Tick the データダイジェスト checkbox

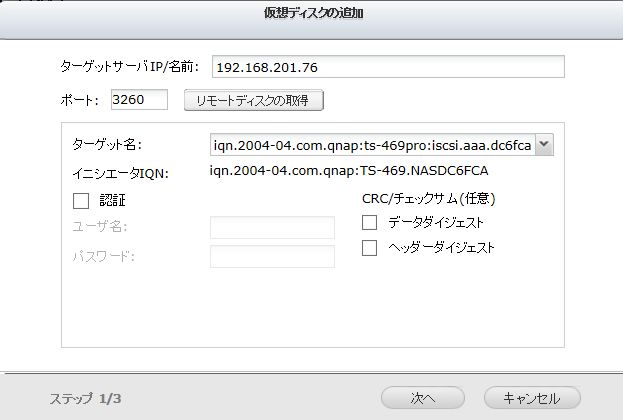[370, 222]
